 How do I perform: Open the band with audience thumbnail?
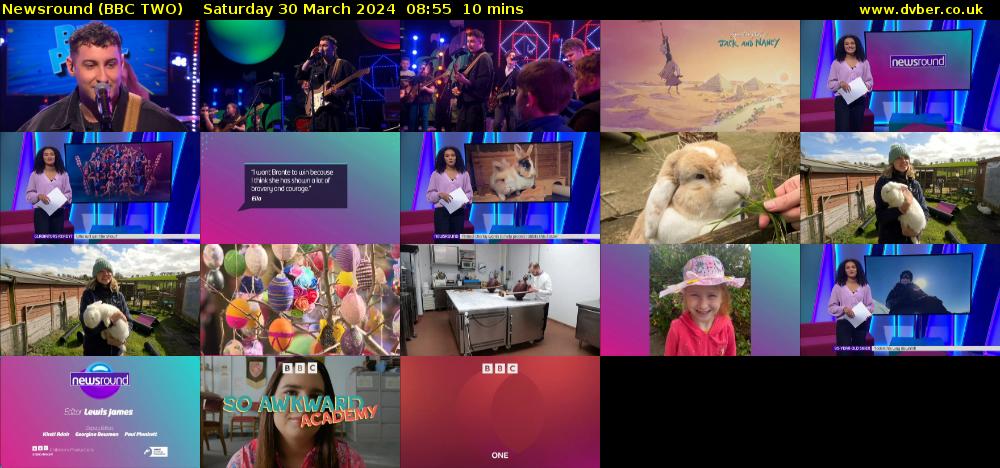click(500, 76)
